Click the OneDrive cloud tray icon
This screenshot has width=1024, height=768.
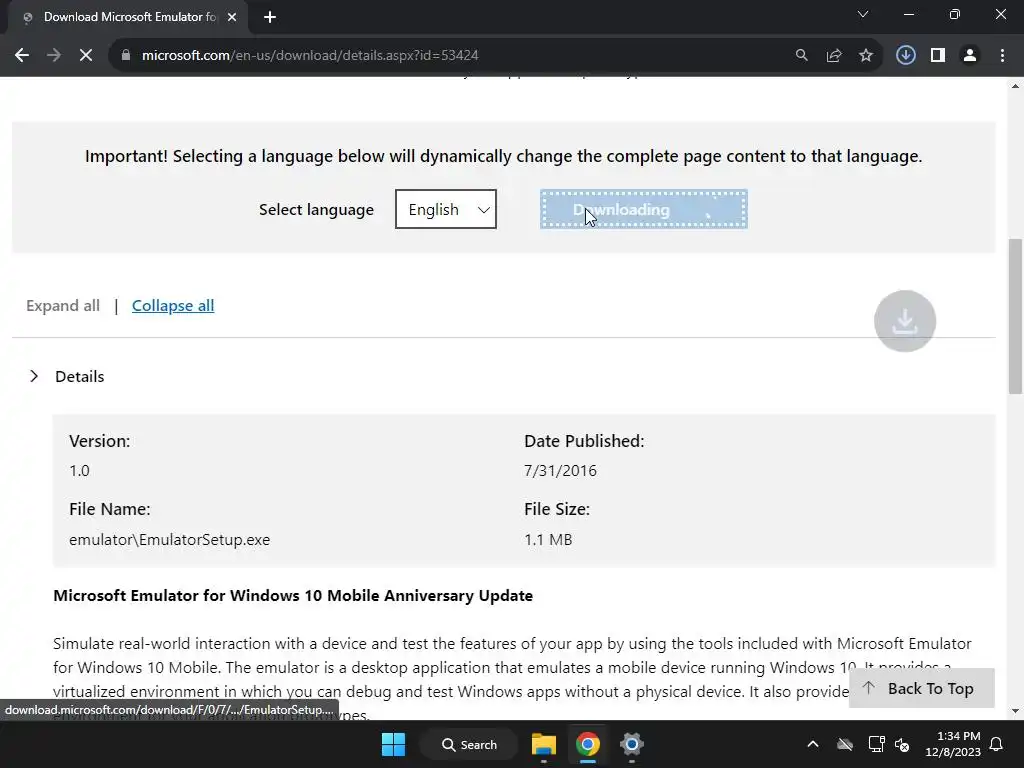(x=845, y=744)
